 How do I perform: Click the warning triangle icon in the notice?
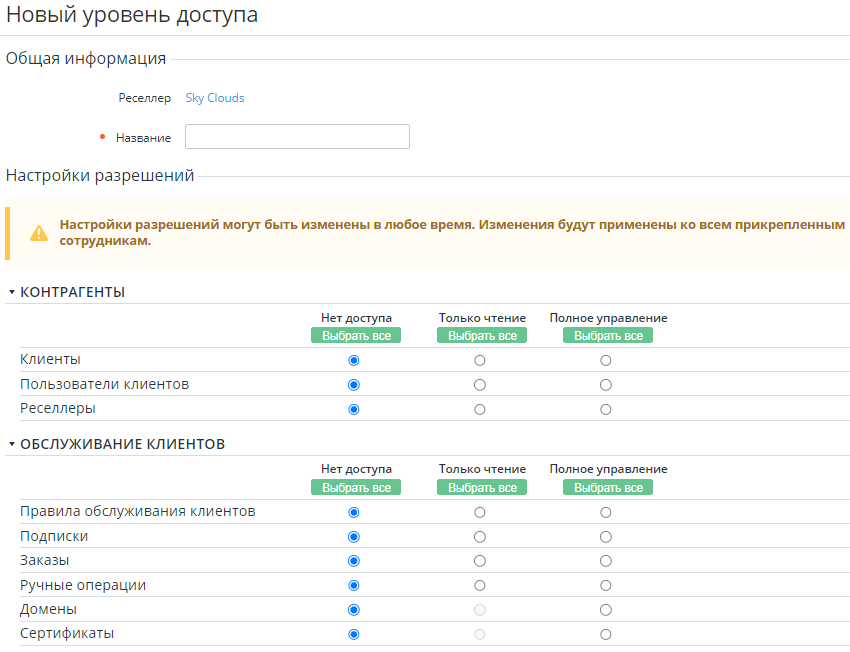pos(39,233)
